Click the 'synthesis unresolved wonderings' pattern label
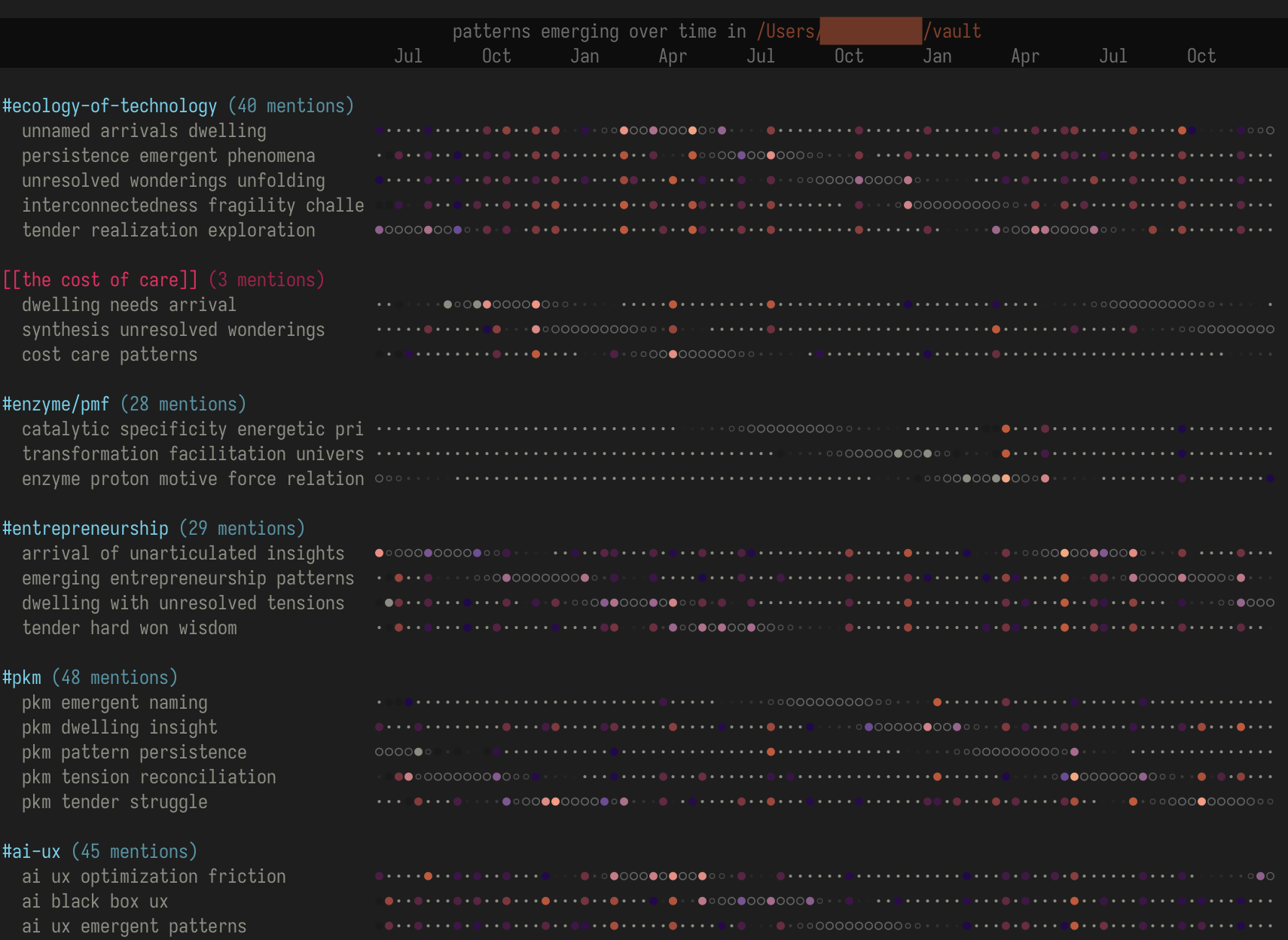The height and width of the screenshot is (940, 1288). [173, 330]
